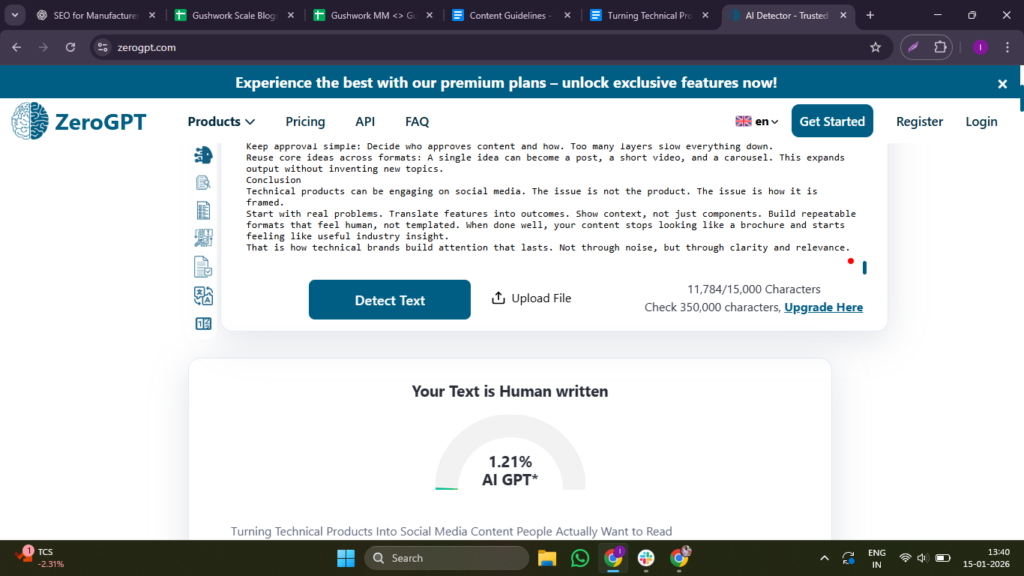Bookmark this page with the star icon

click(875, 47)
